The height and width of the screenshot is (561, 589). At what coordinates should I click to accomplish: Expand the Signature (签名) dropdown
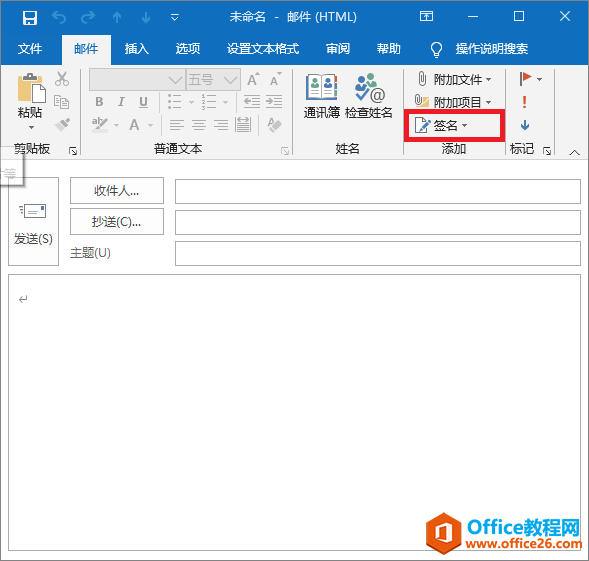pos(465,125)
